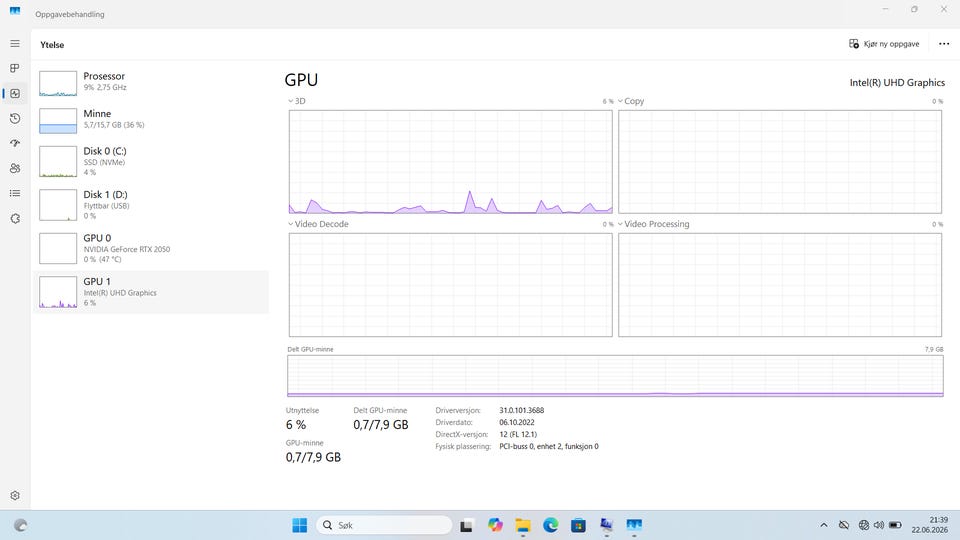The width and height of the screenshot is (960, 540).
Task: Select Minne in the performance list
Action: (151, 119)
